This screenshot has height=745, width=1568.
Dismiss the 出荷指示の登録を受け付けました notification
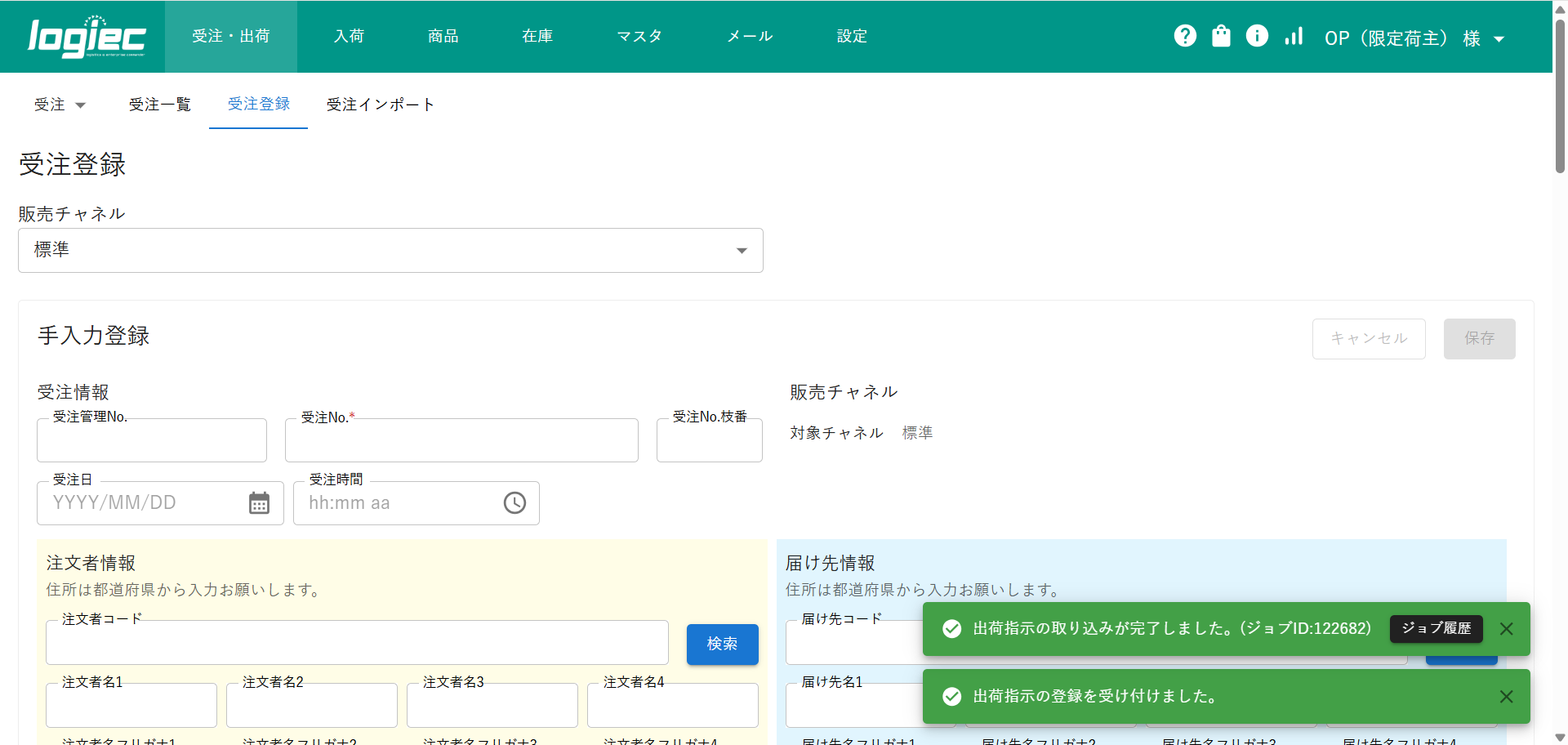[1506, 696]
